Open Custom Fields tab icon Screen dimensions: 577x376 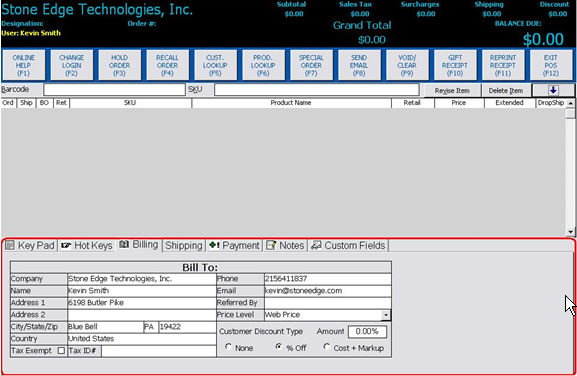316,245
